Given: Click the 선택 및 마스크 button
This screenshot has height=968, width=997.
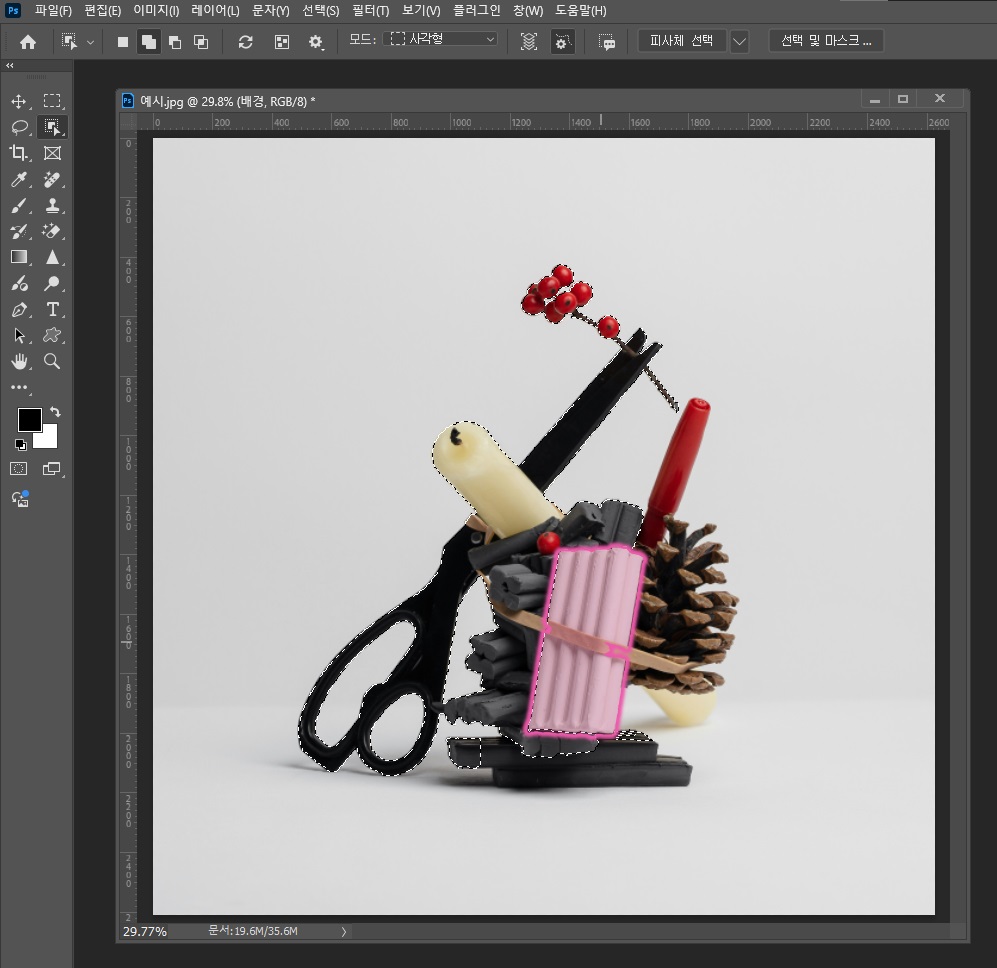Looking at the screenshot, I should coord(826,41).
